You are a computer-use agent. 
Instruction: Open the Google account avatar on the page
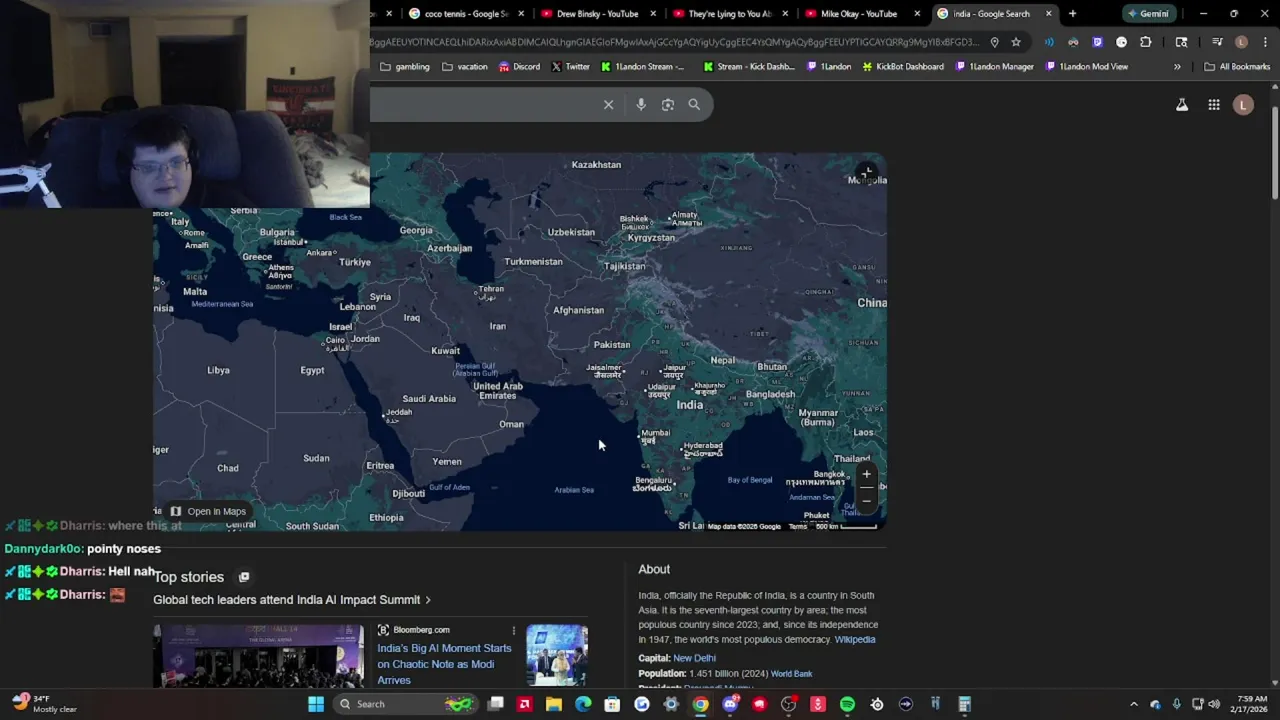tap(1243, 105)
